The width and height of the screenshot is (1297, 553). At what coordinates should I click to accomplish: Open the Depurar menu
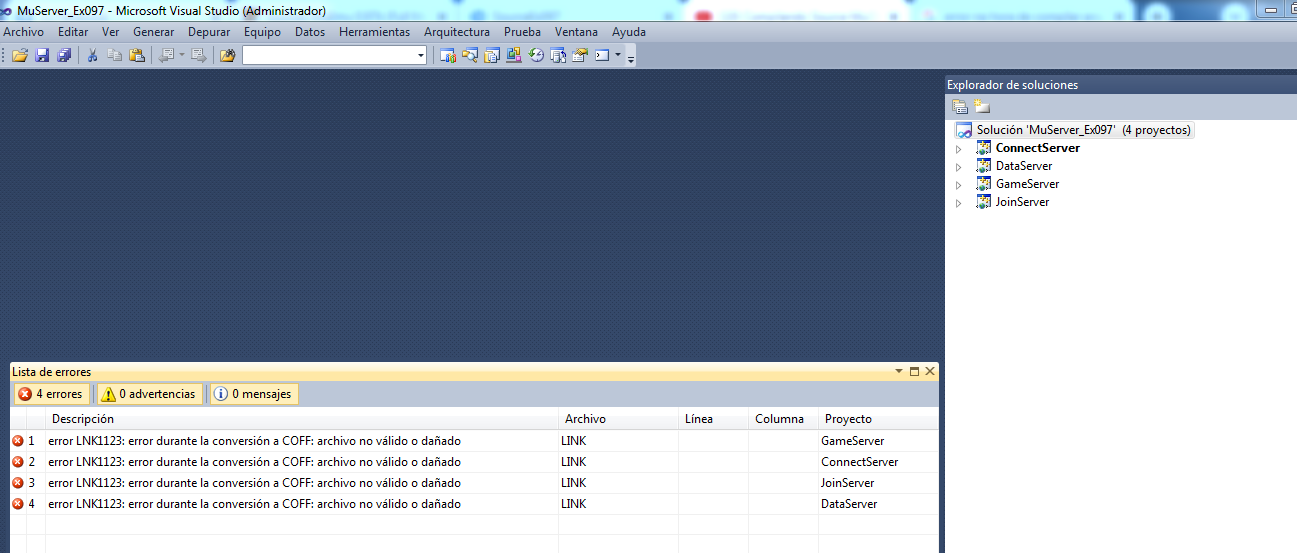click(x=209, y=32)
